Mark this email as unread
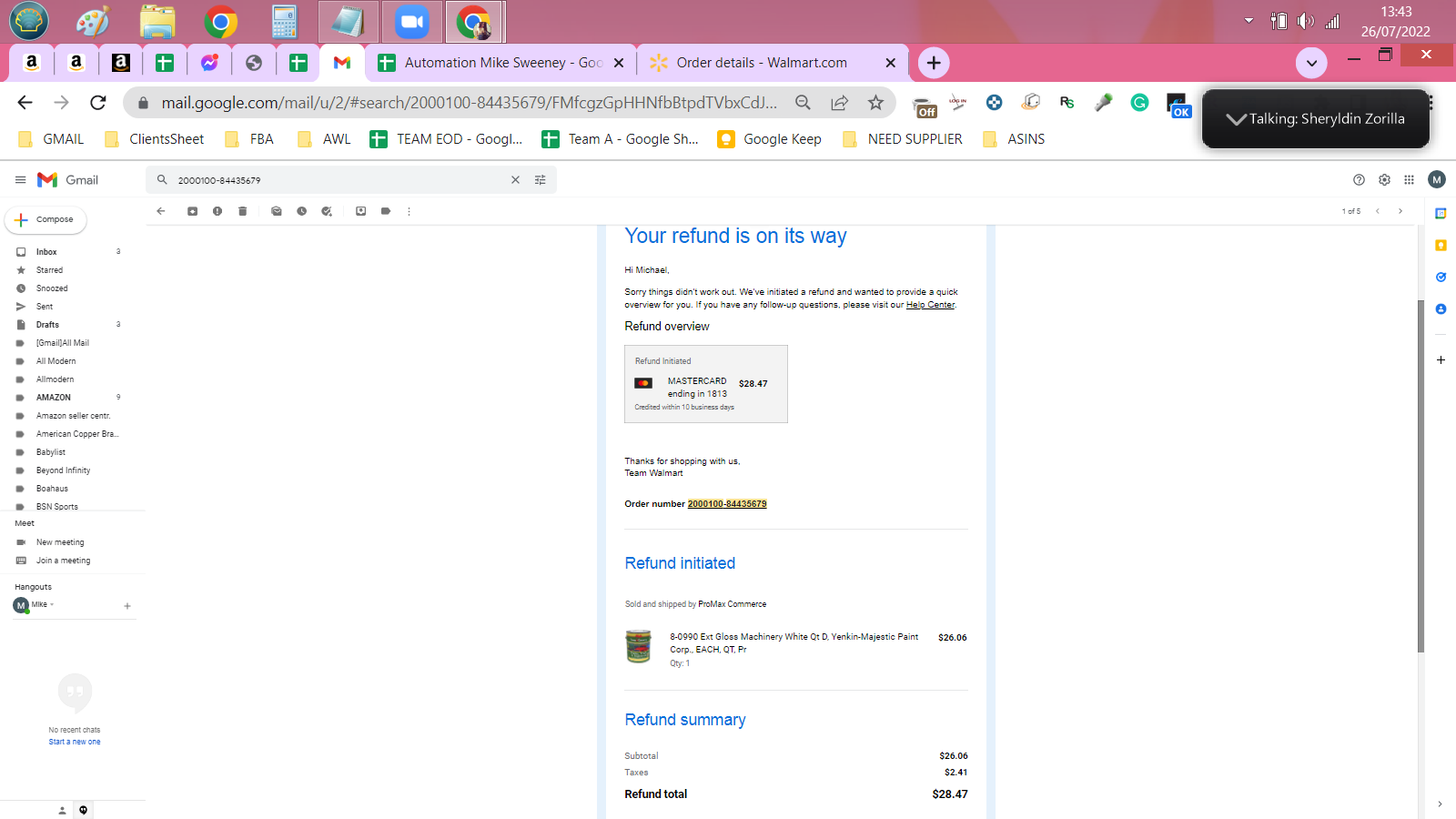 tap(277, 211)
